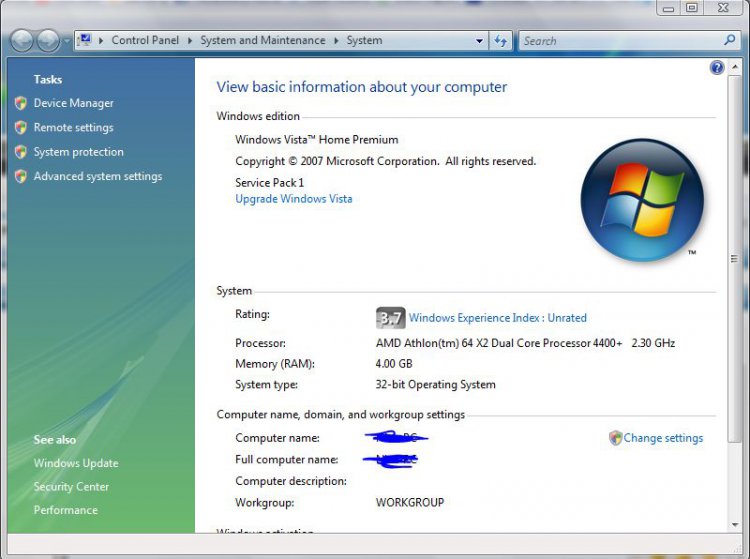This screenshot has width=750, height=559.
Task: Refresh the page with refresh icon
Action: 500,41
